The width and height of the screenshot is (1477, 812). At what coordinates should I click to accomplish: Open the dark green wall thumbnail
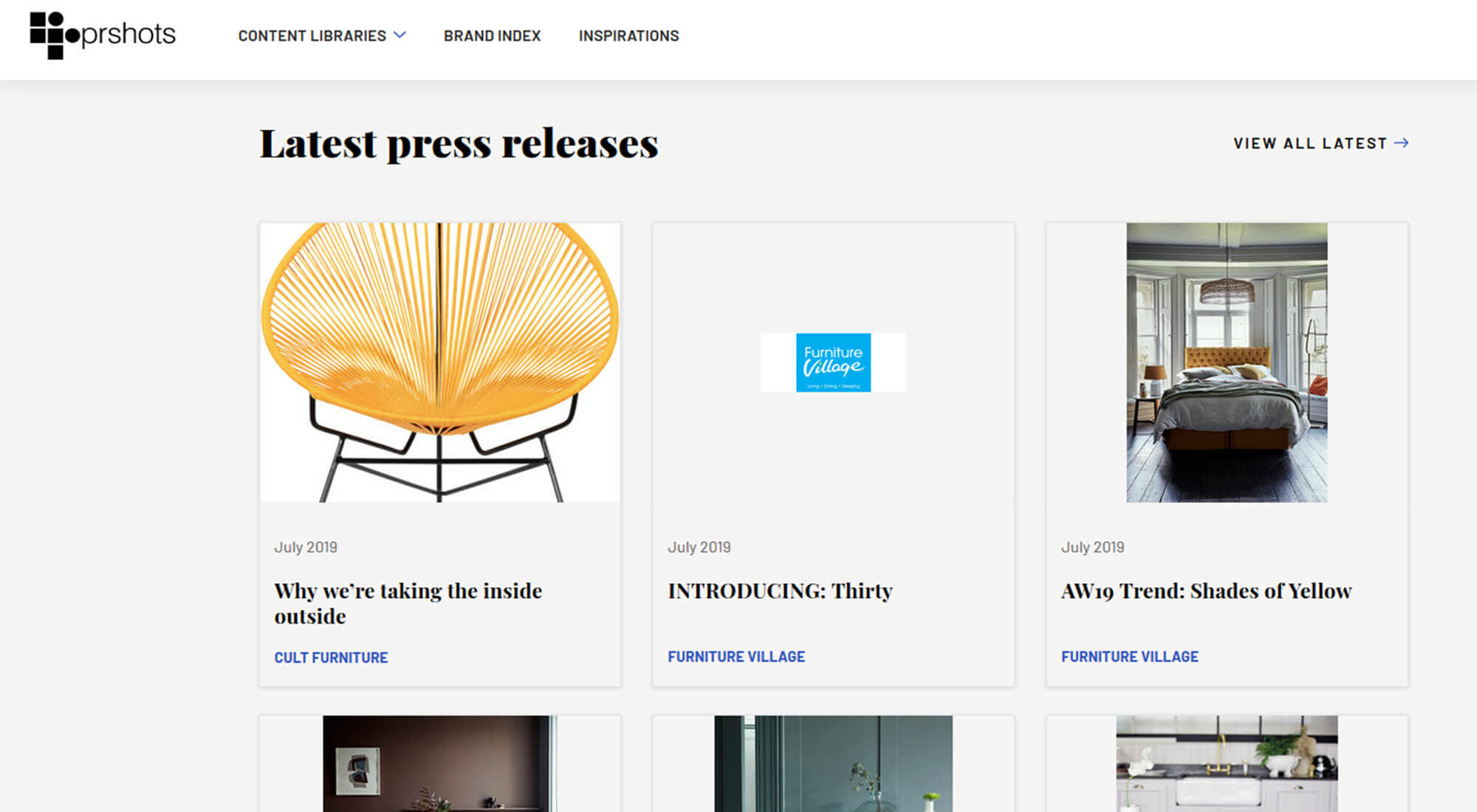click(x=833, y=763)
